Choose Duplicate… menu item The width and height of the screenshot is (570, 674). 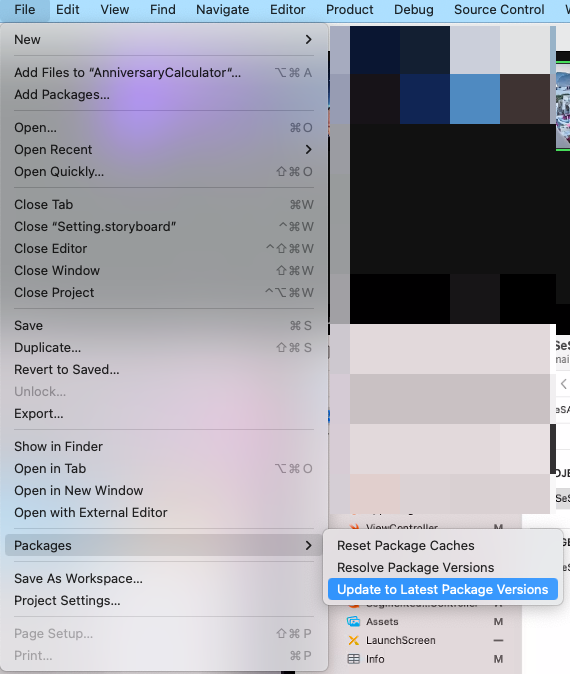[x=164, y=347]
